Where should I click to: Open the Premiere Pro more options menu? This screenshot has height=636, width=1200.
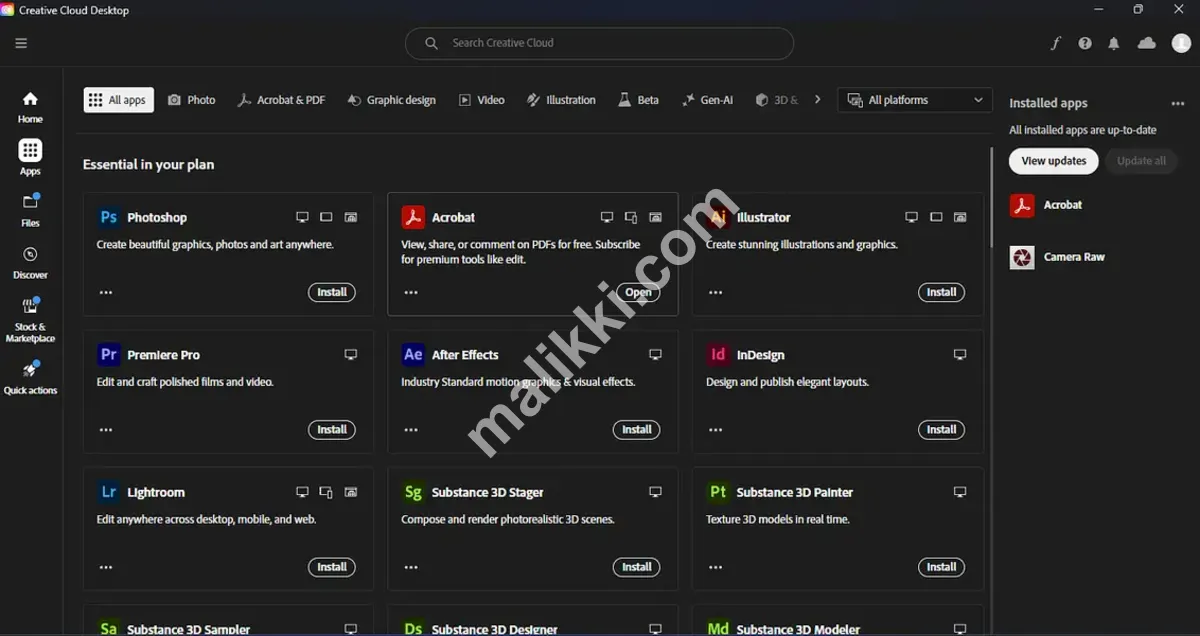coord(106,430)
